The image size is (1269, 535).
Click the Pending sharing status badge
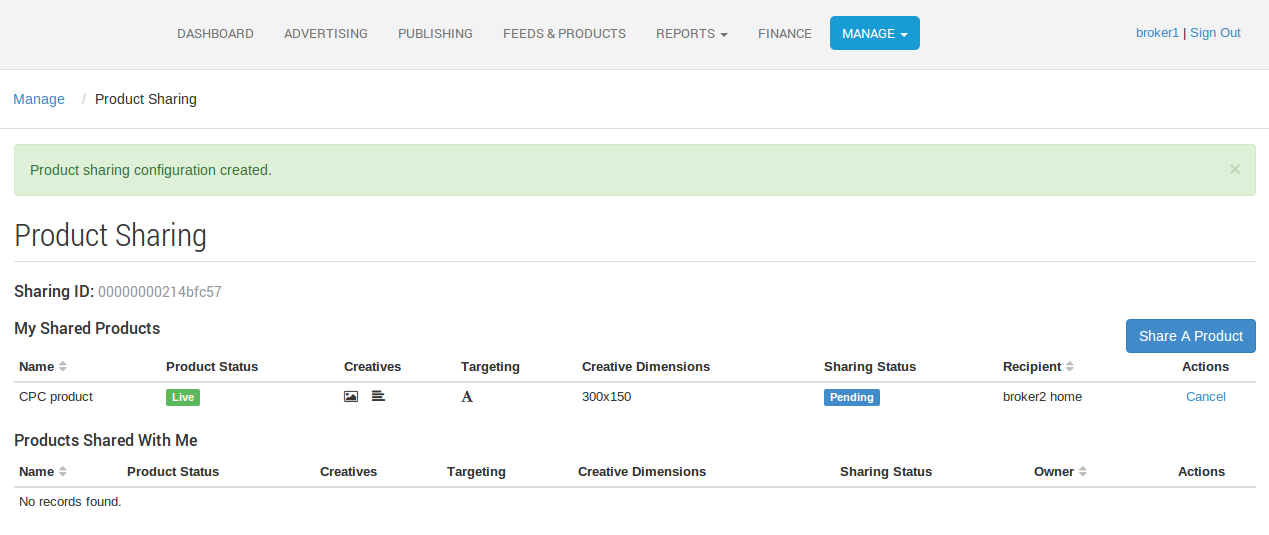852,397
